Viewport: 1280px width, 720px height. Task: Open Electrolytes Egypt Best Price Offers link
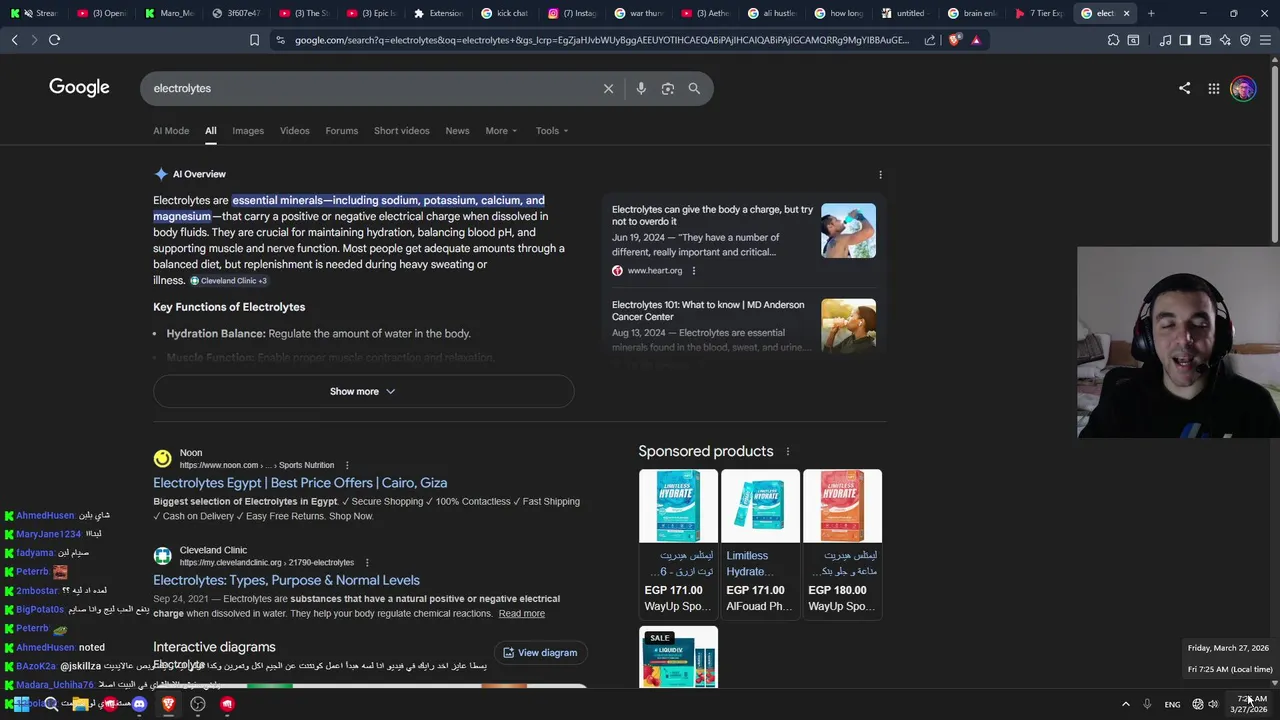300,483
